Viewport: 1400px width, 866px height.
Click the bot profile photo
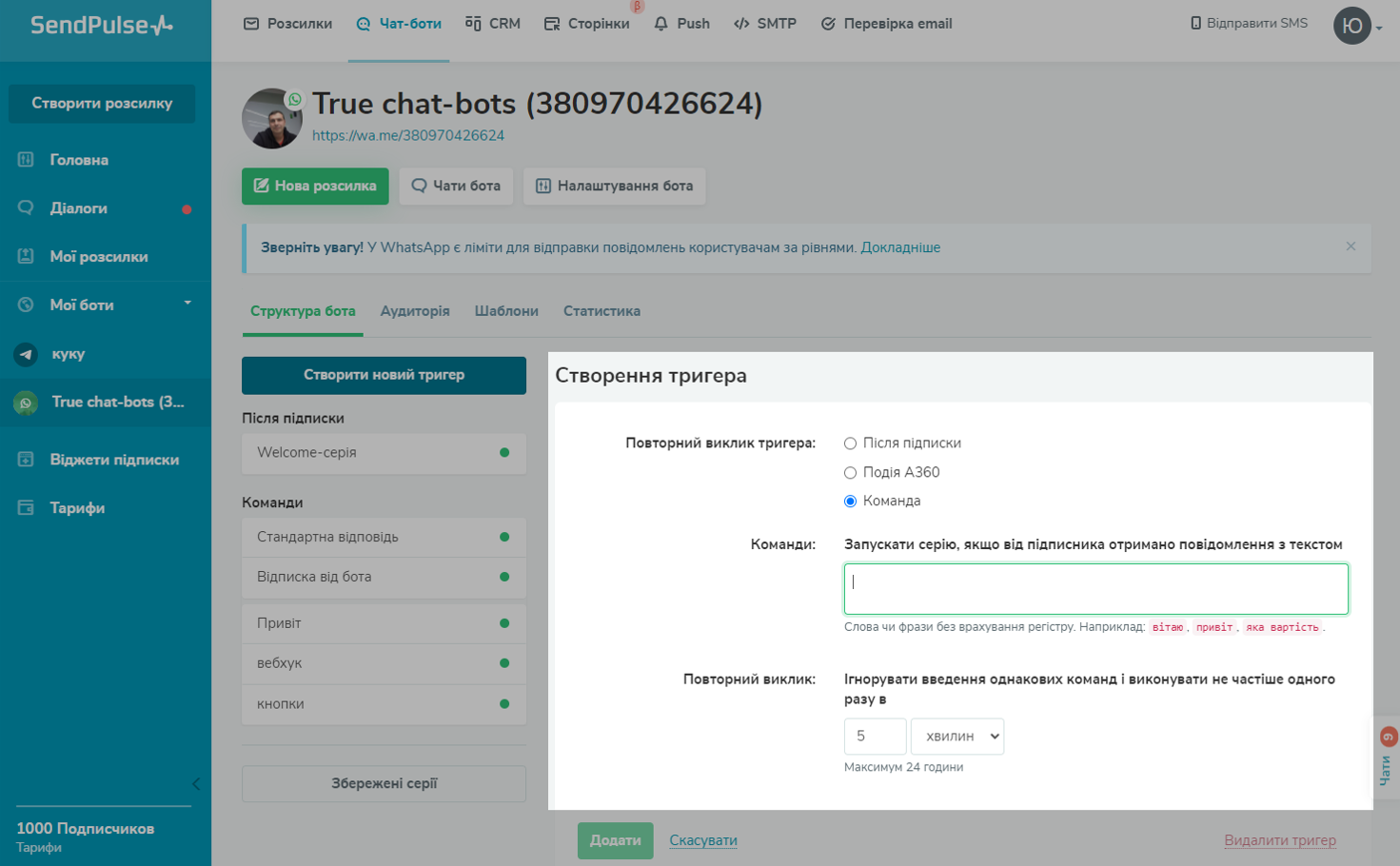tap(272, 118)
